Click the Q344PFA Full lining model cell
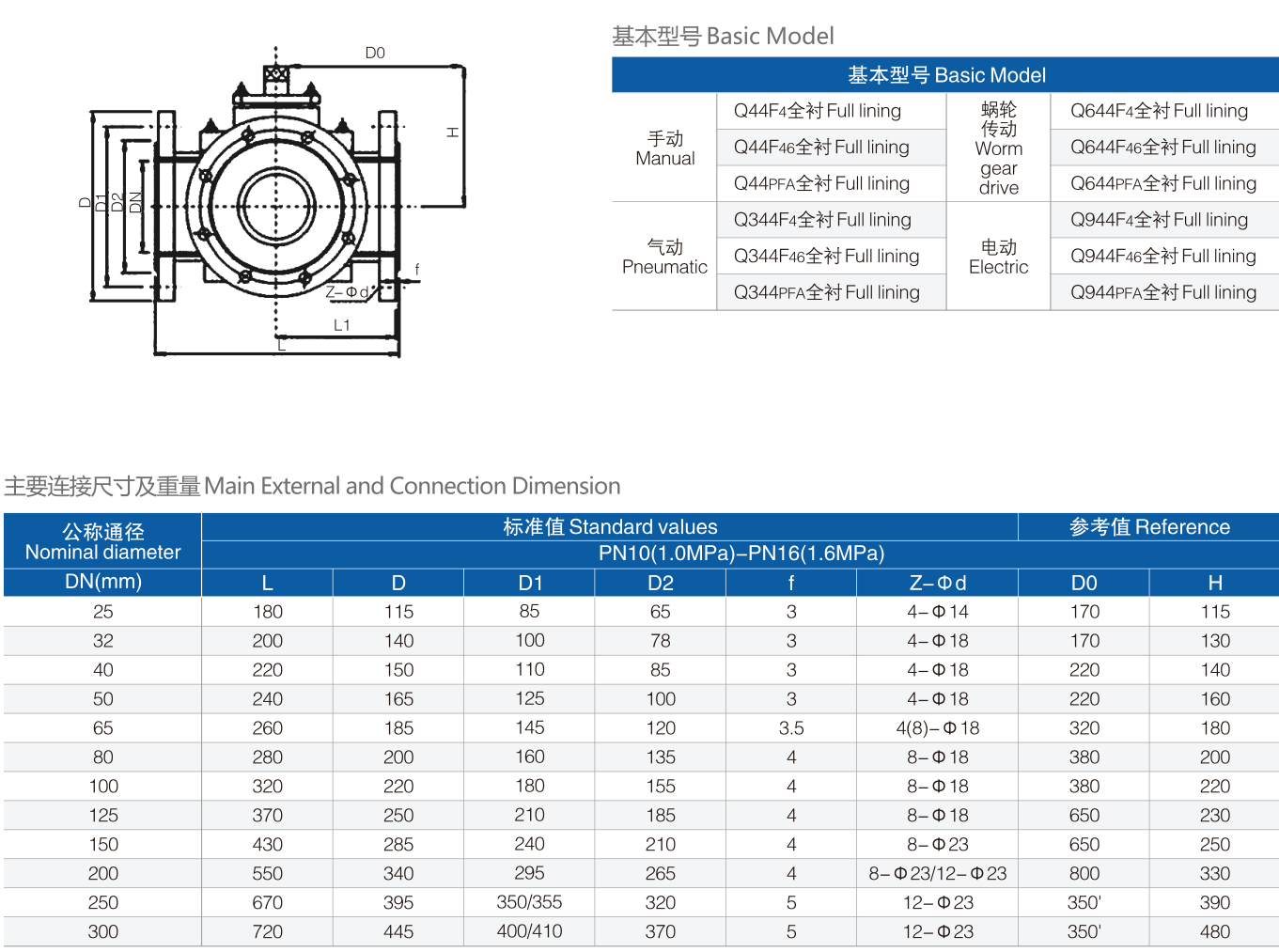The width and height of the screenshot is (1279, 952). click(826, 292)
